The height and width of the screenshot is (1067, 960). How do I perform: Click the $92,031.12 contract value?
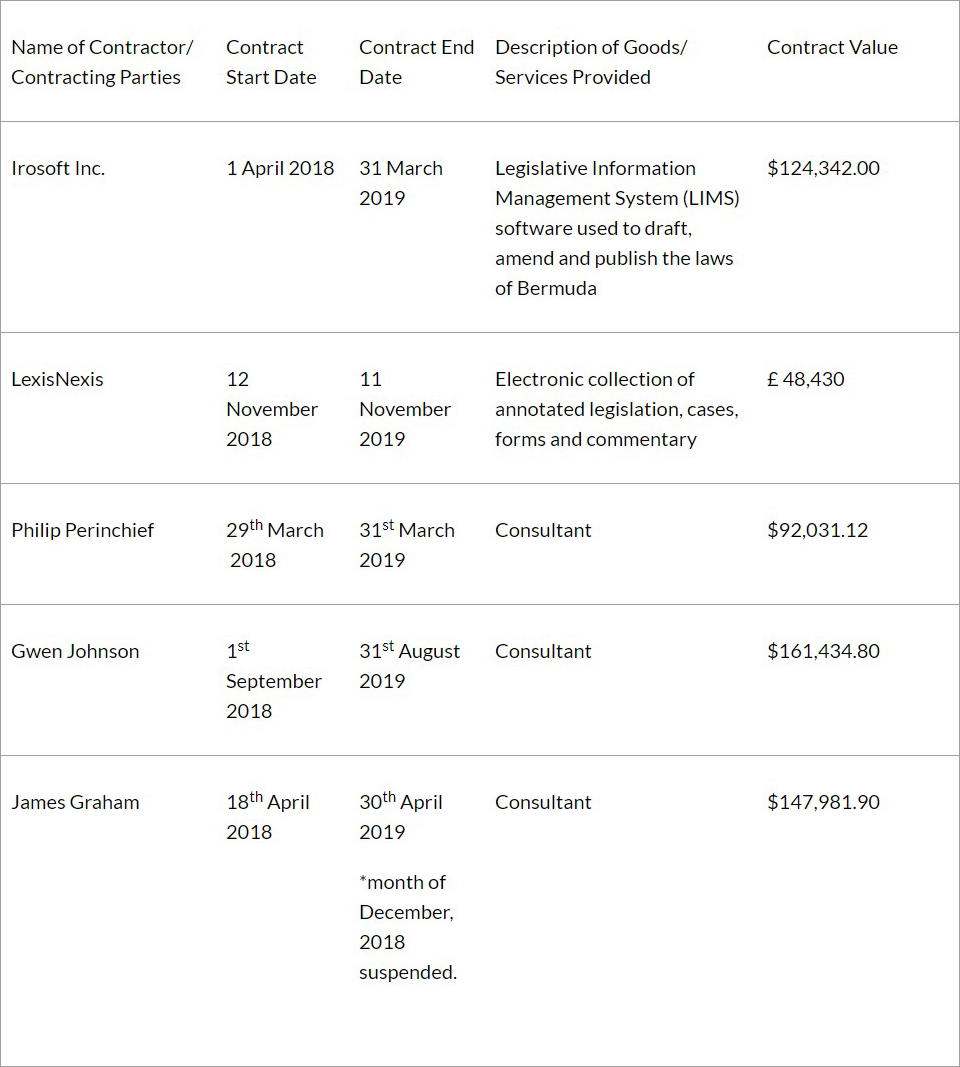(x=817, y=530)
